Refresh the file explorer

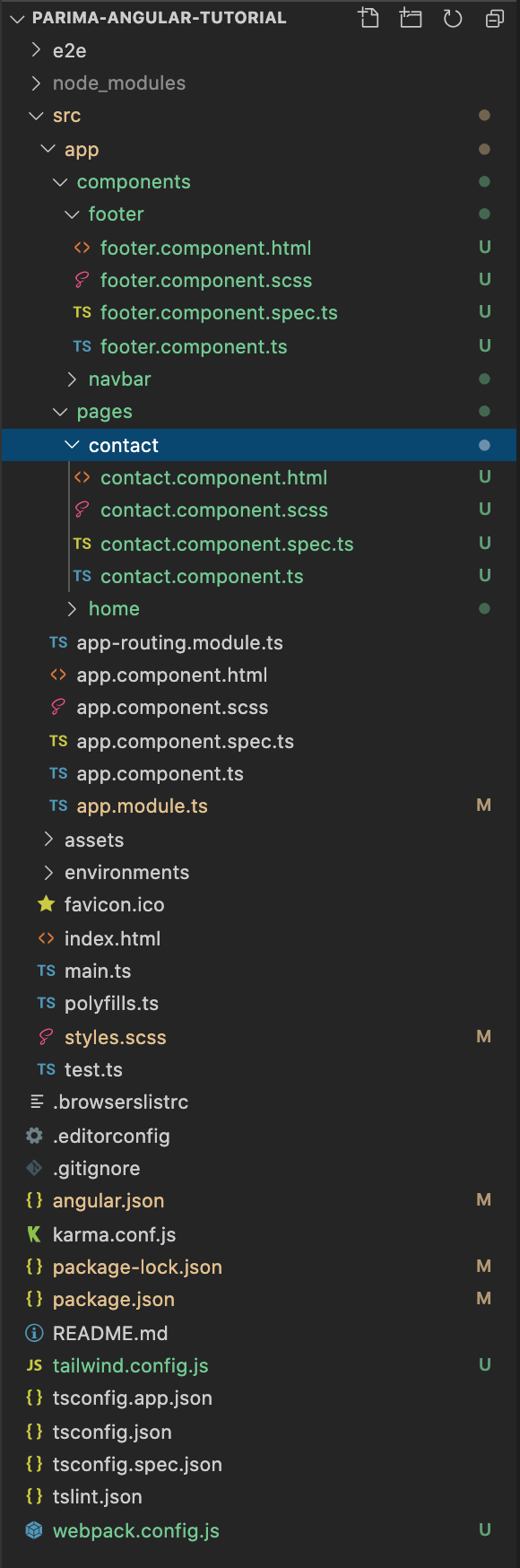click(x=453, y=17)
